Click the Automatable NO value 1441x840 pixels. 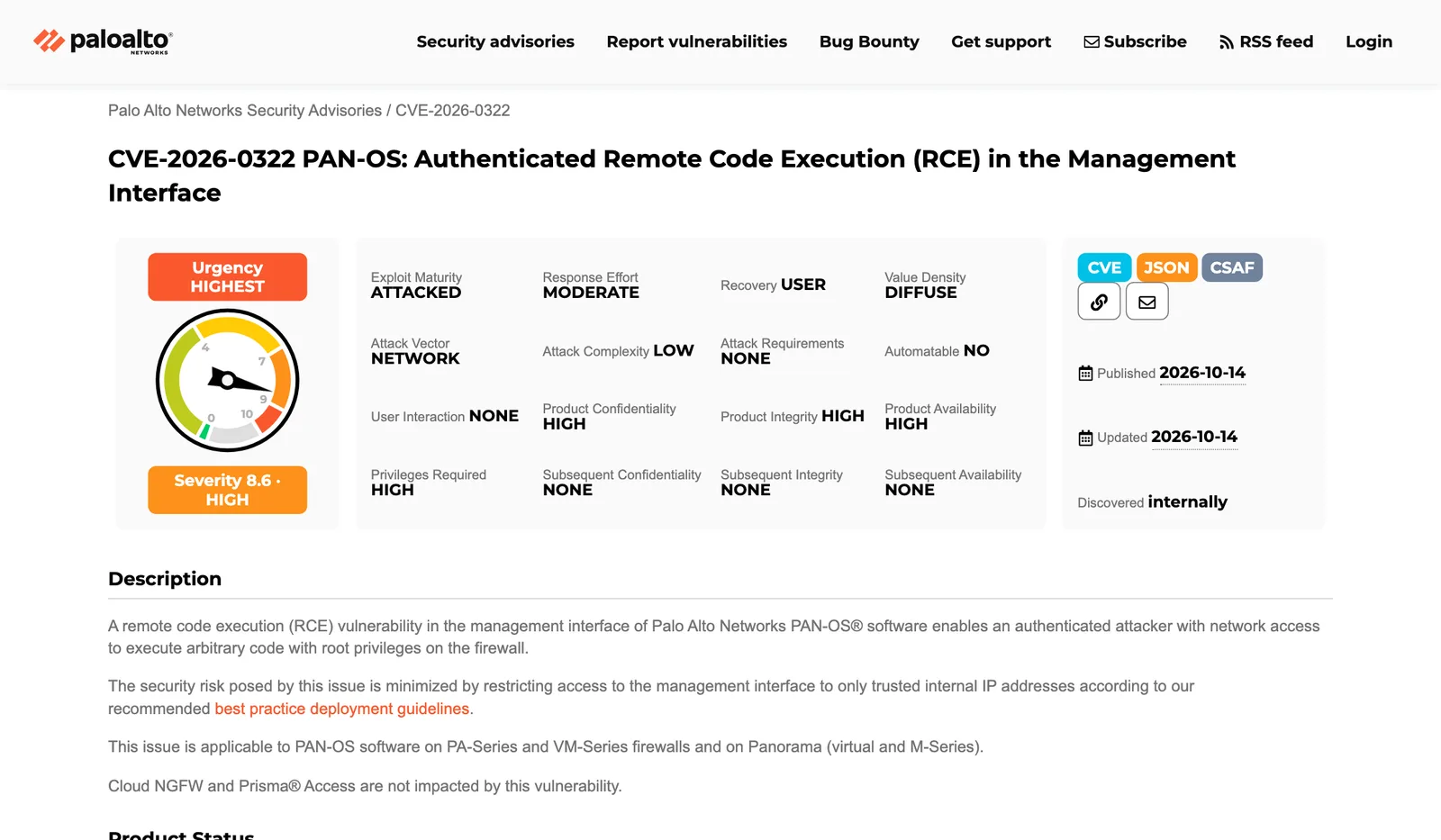coord(976,350)
